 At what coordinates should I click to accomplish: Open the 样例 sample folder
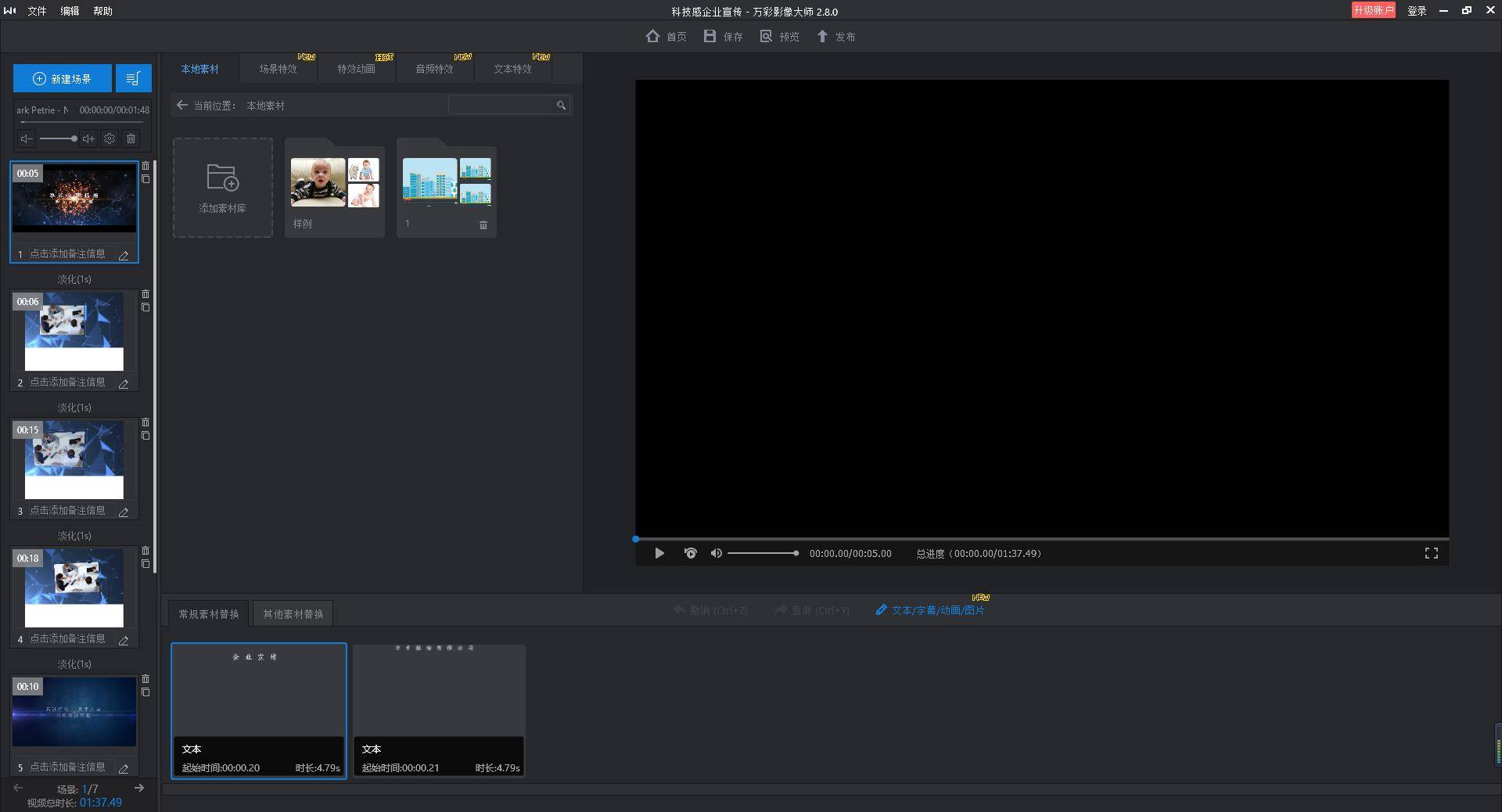coord(335,188)
